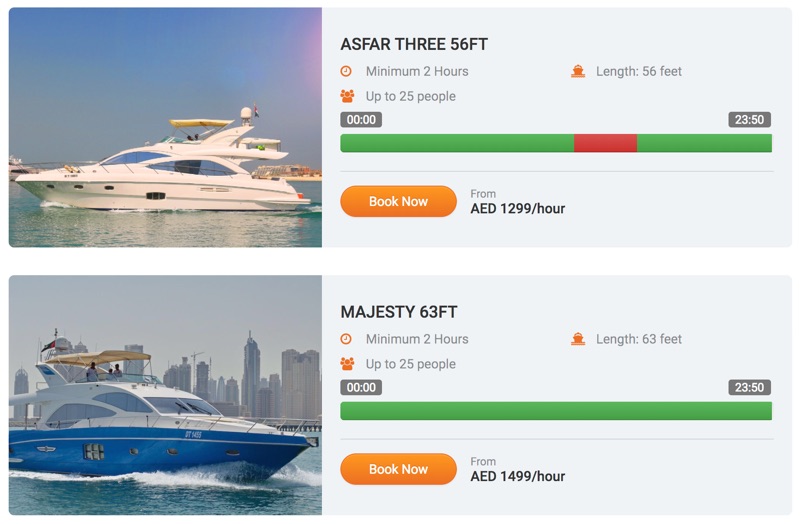Click the people icon on Majesty 63FT listing
The height and width of the screenshot is (524, 800).
pyautogui.click(x=347, y=364)
